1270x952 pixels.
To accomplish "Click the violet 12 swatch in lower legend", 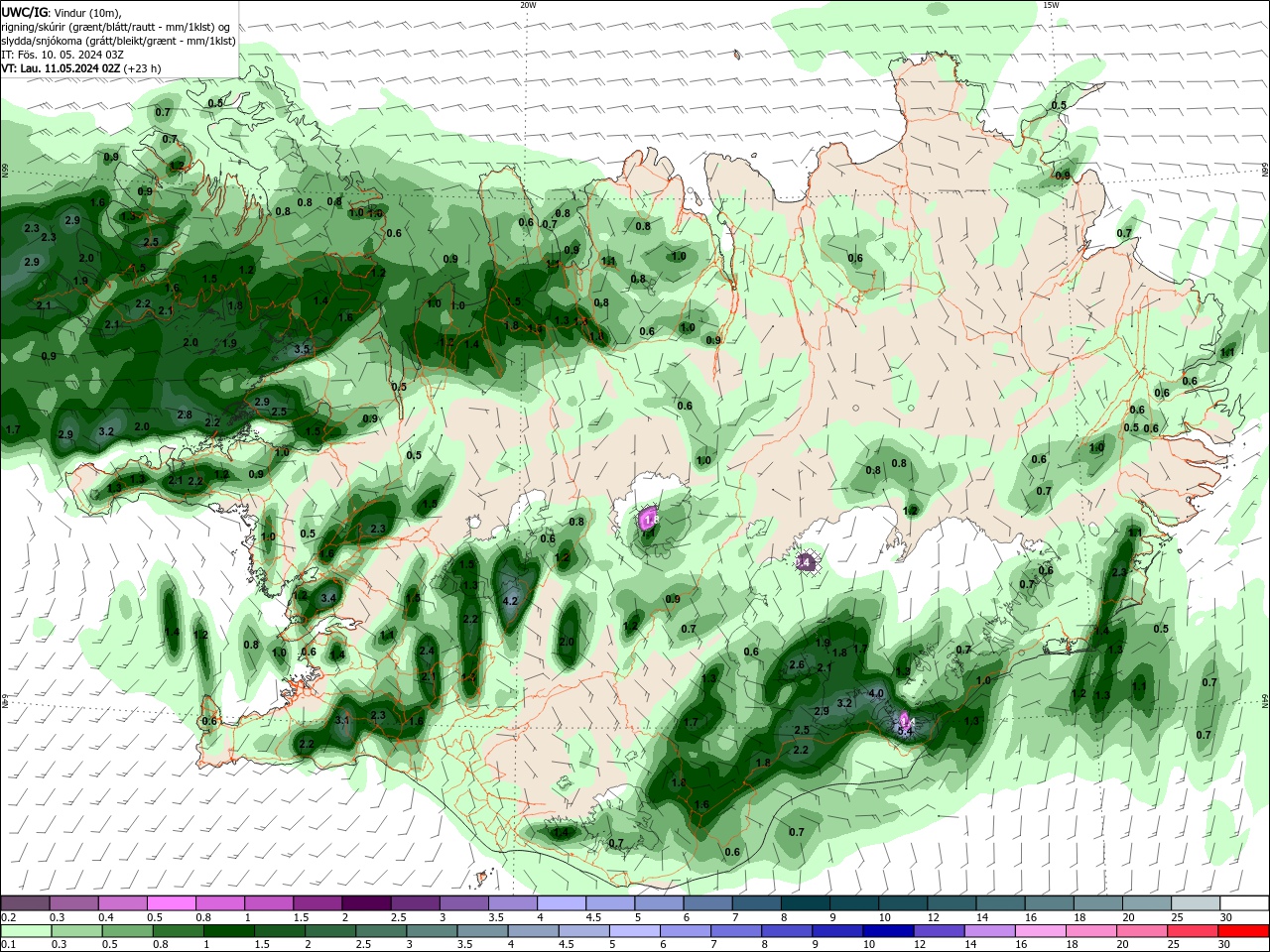I will [x=938, y=931].
